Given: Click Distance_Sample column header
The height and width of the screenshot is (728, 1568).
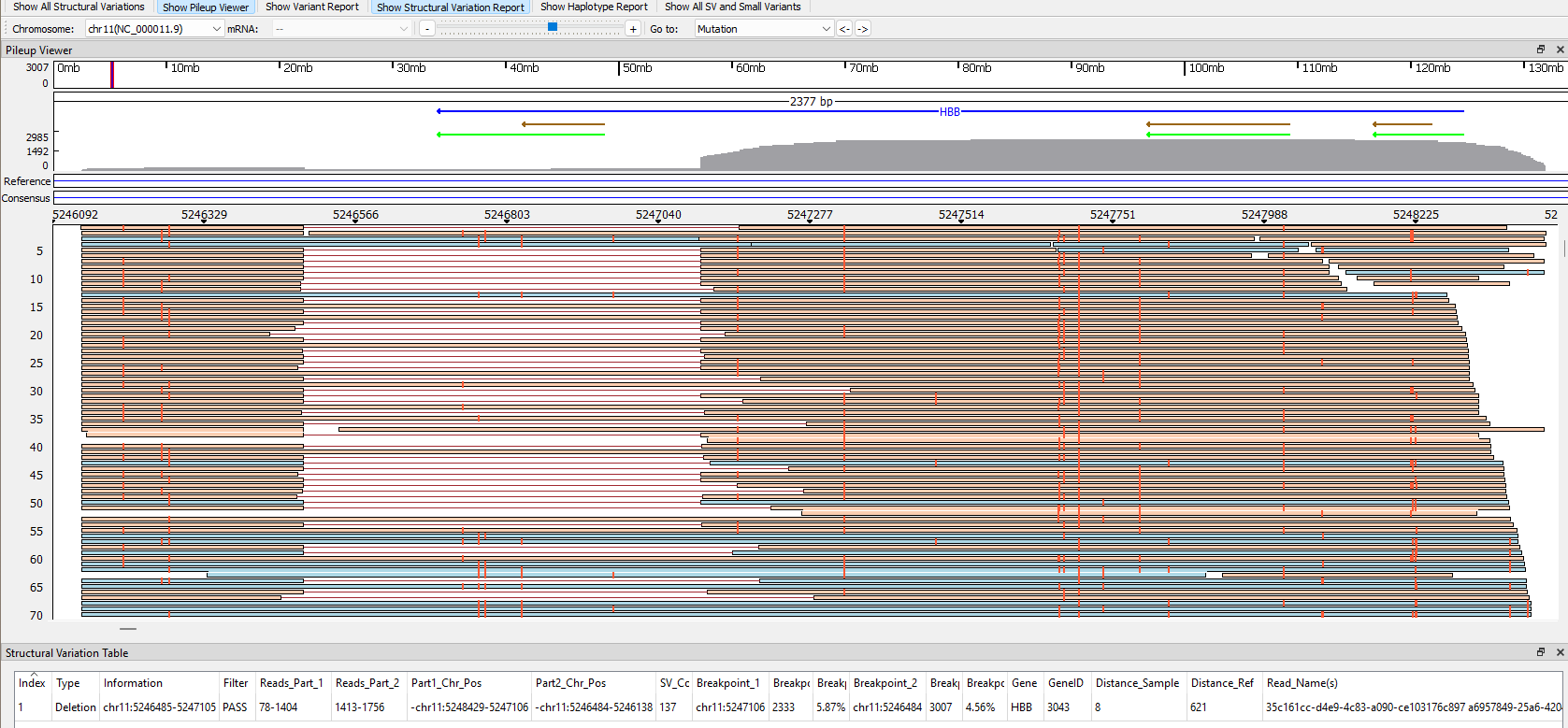Looking at the screenshot, I should point(1139,683).
